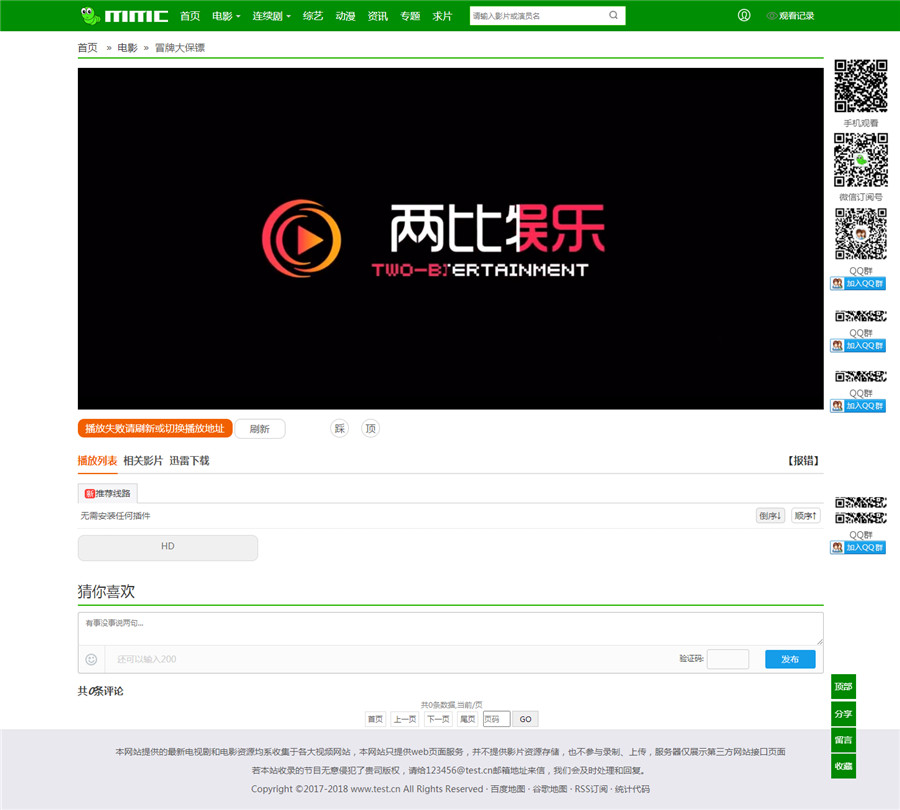
Task: Open the 求片 nav item
Action: pyautogui.click(x=443, y=16)
